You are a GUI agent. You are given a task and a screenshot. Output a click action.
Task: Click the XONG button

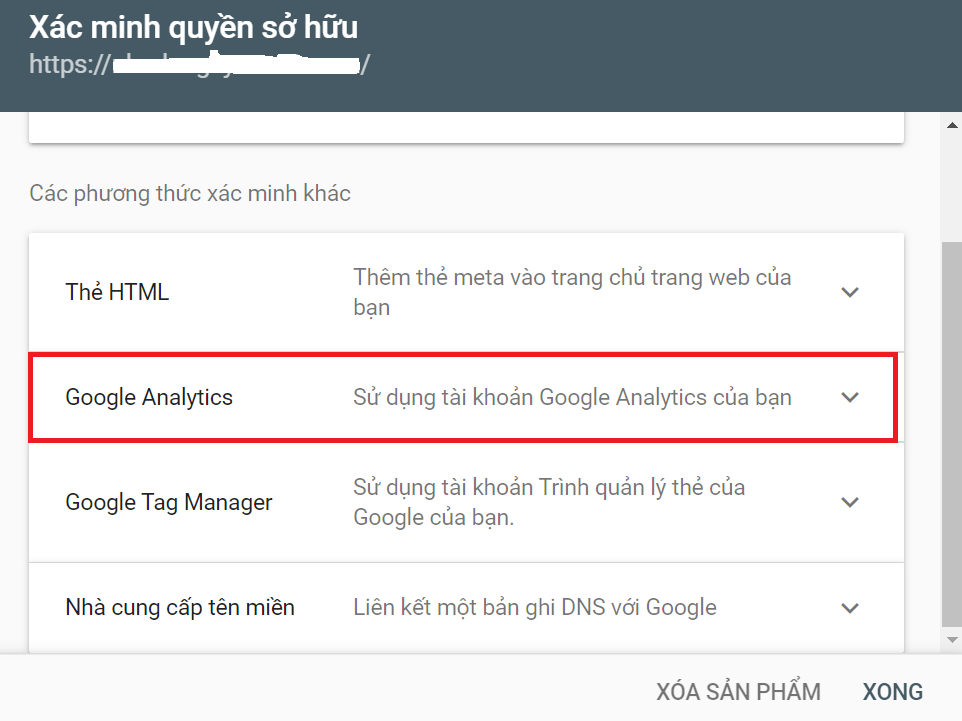(x=893, y=692)
